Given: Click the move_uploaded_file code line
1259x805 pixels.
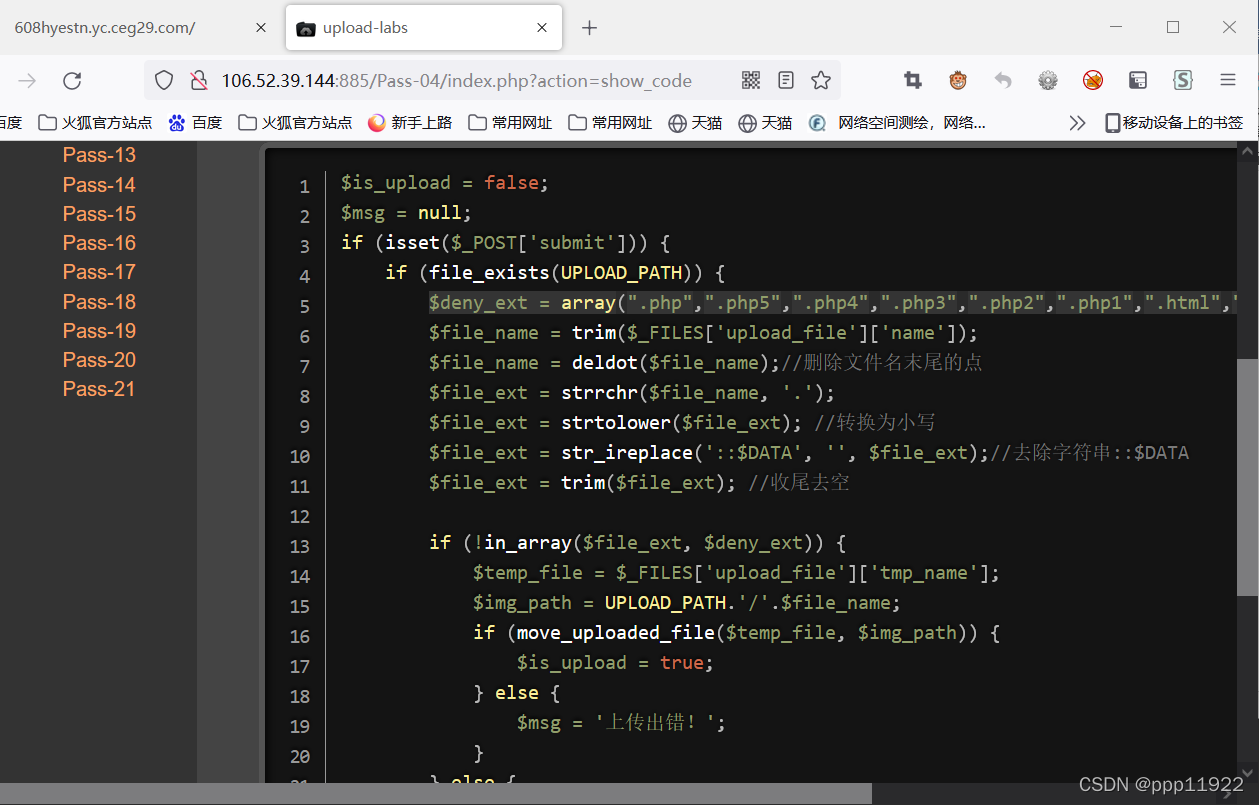Looking at the screenshot, I should click(x=737, y=633).
